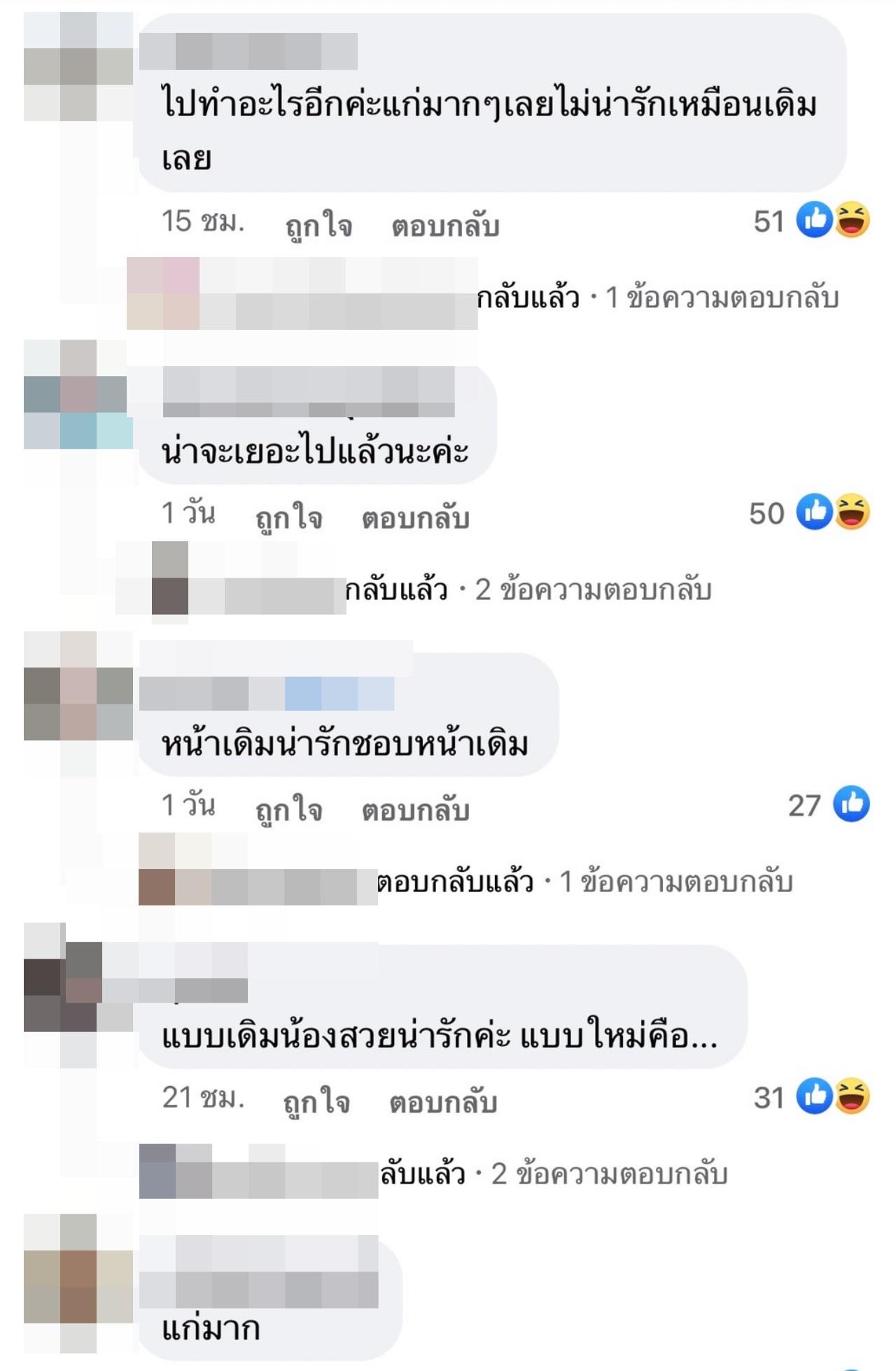Expand the '2 ข้อความตอบกลับ' replies under fourth comment
This screenshot has width=896, height=1371.
[610, 1174]
